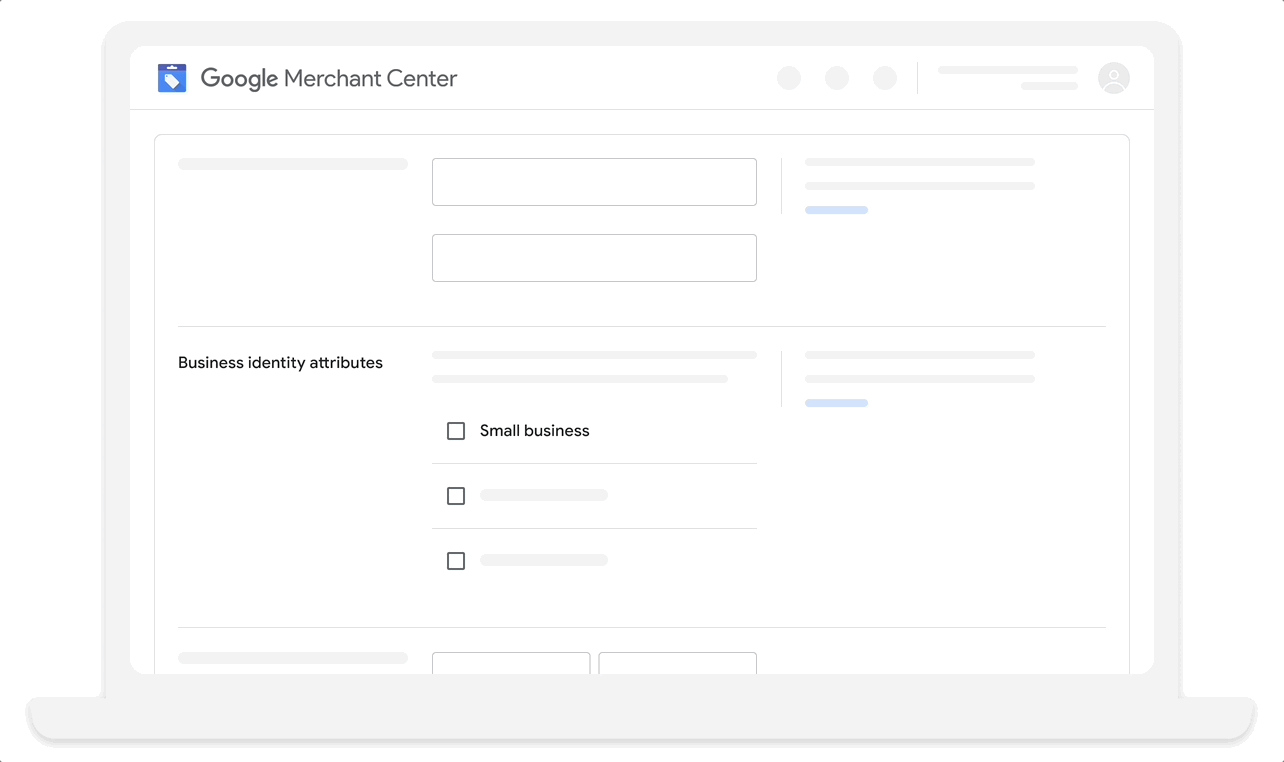Screen dimensions: 1284x762
Task: Click blue link in Business identity help panel
Action: click(836, 403)
